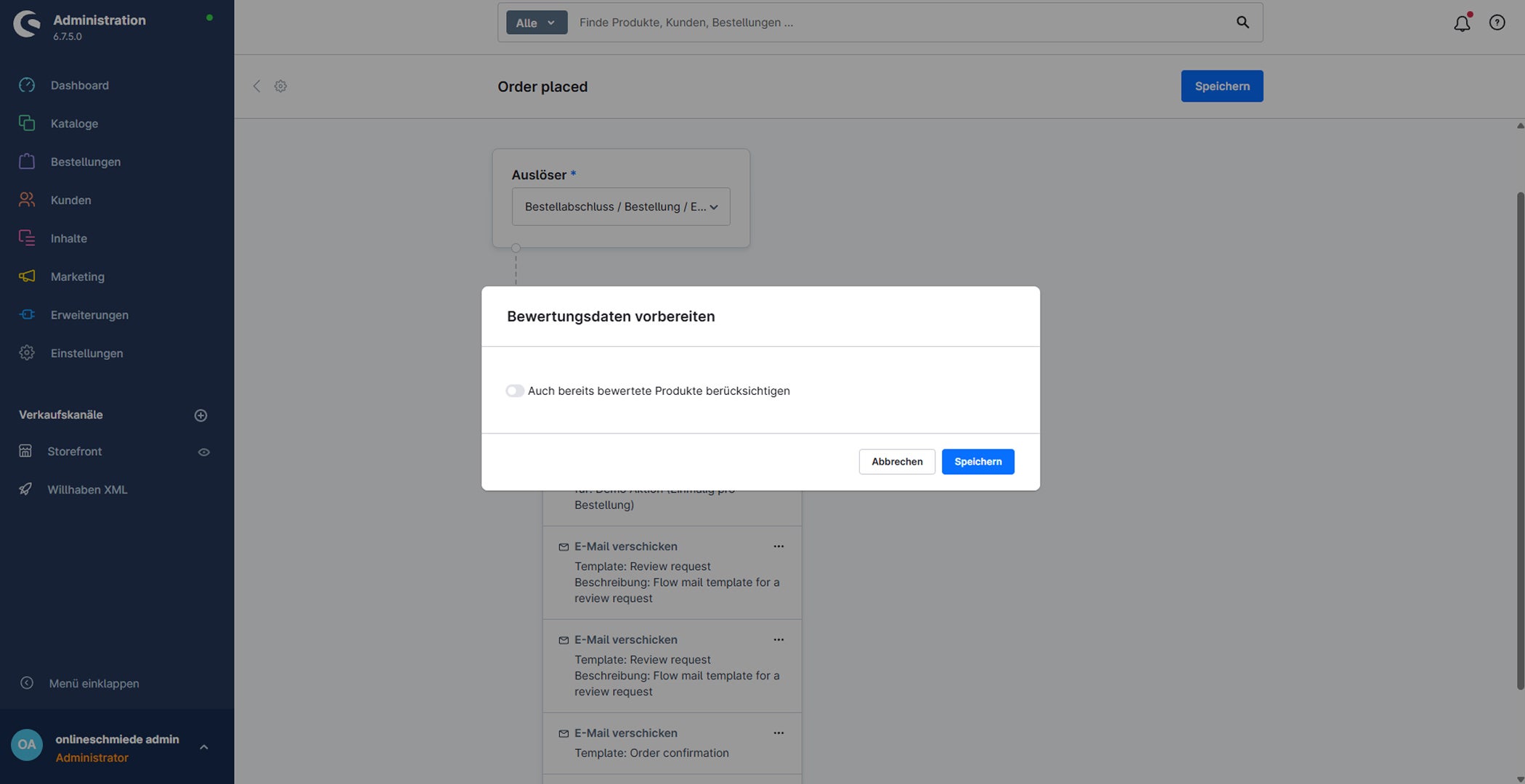The height and width of the screenshot is (784, 1525).
Task: Expand the onlineschmiede admin user menu
Action: click(204, 747)
